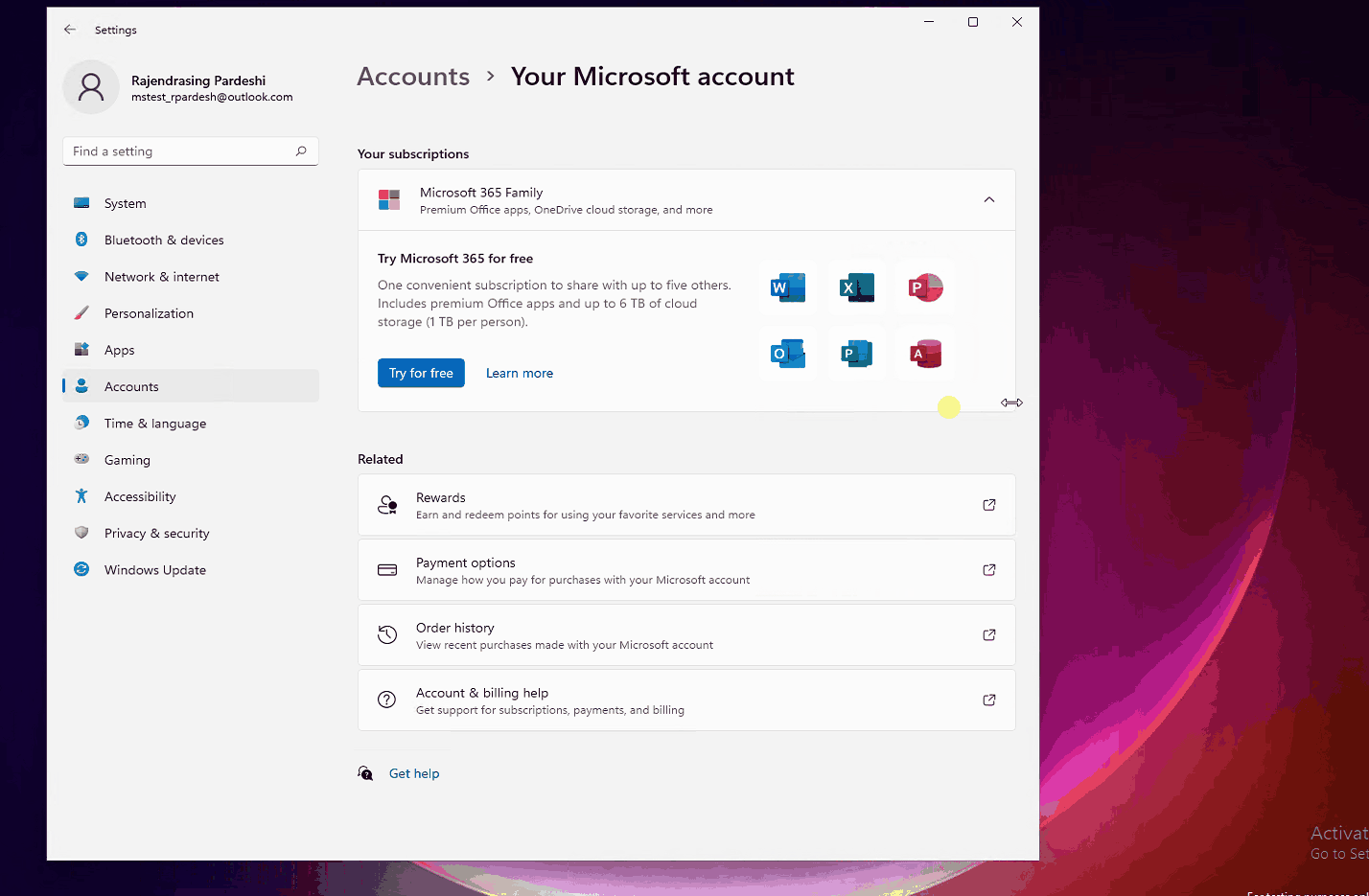Click the back arrow in Settings

pos(70,30)
